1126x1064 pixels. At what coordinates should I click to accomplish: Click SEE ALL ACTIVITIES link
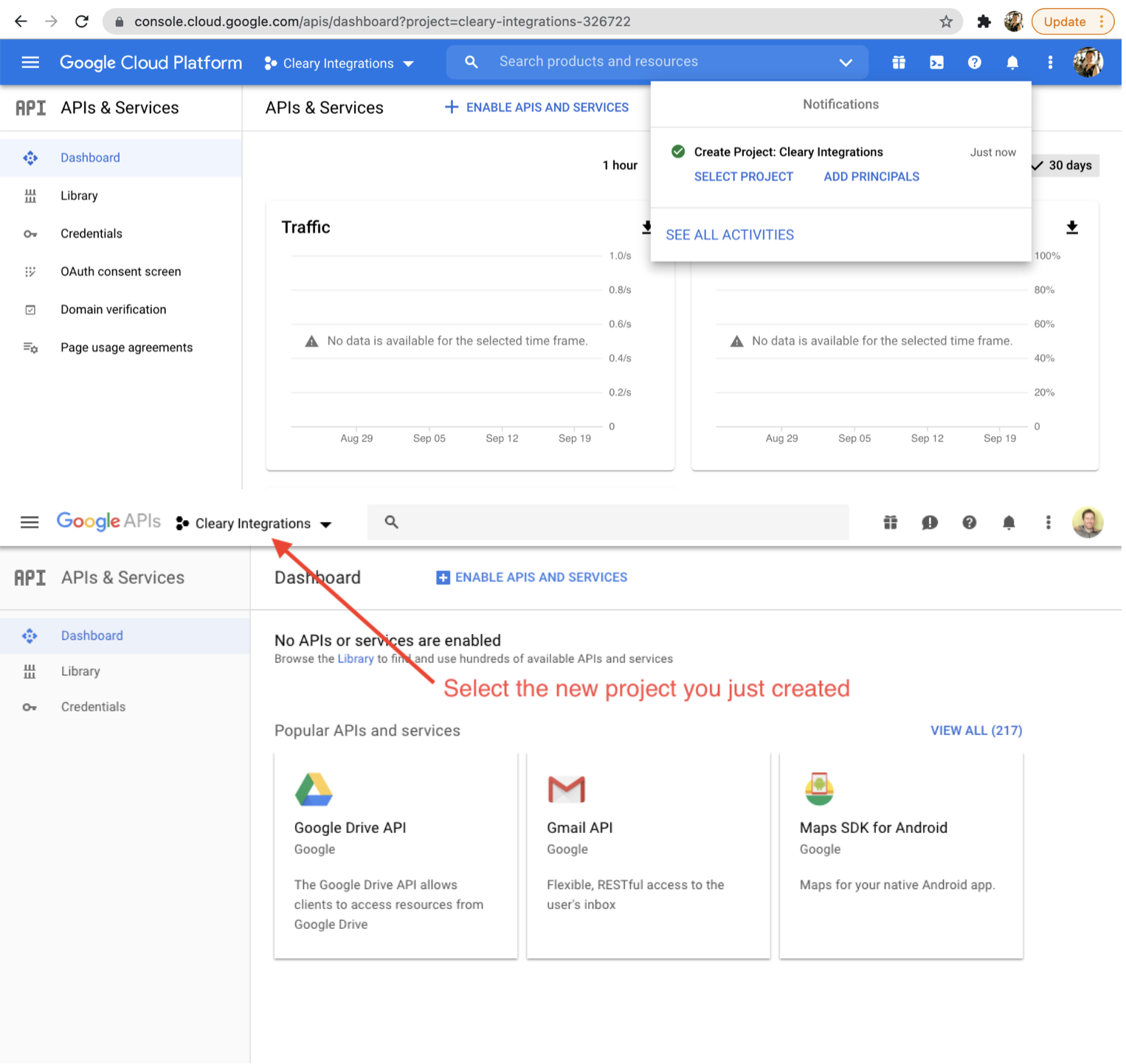pyautogui.click(x=730, y=235)
